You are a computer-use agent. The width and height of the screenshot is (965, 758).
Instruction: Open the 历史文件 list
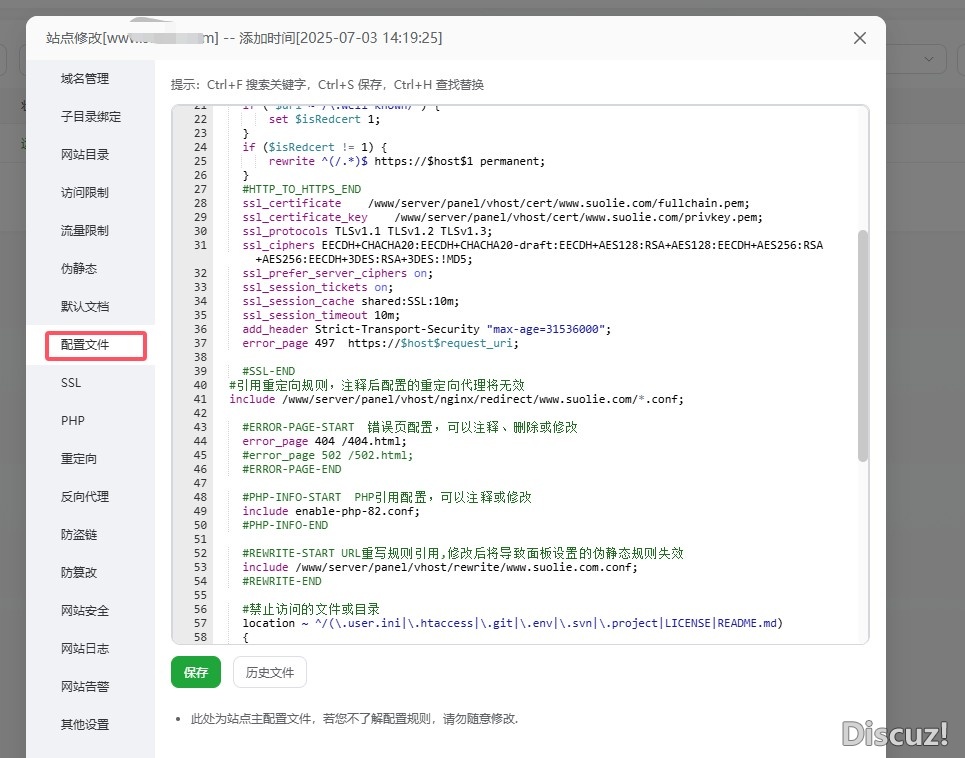(269, 672)
